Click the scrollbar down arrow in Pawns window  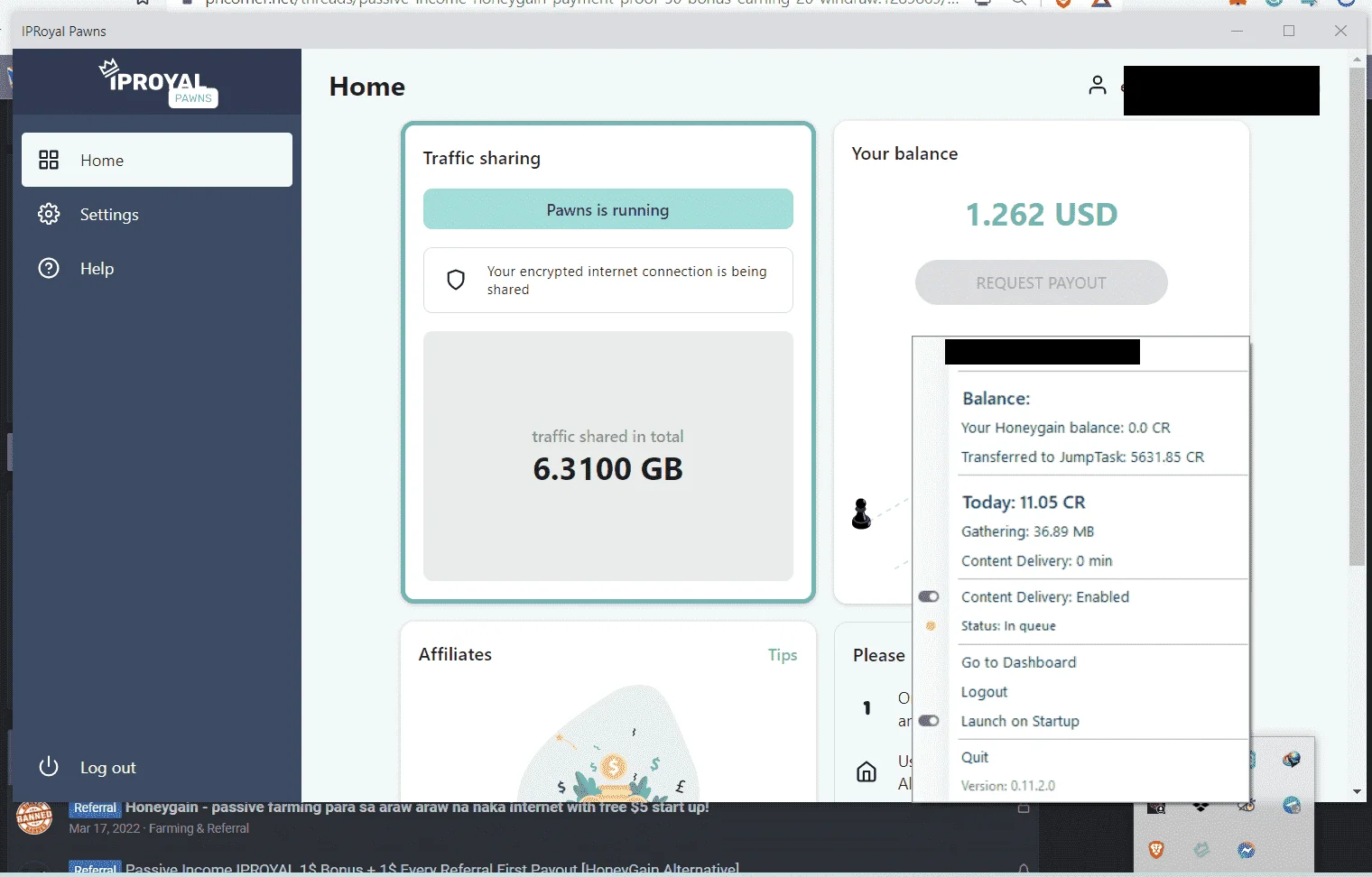pyautogui.click(x=1357, y=792)
